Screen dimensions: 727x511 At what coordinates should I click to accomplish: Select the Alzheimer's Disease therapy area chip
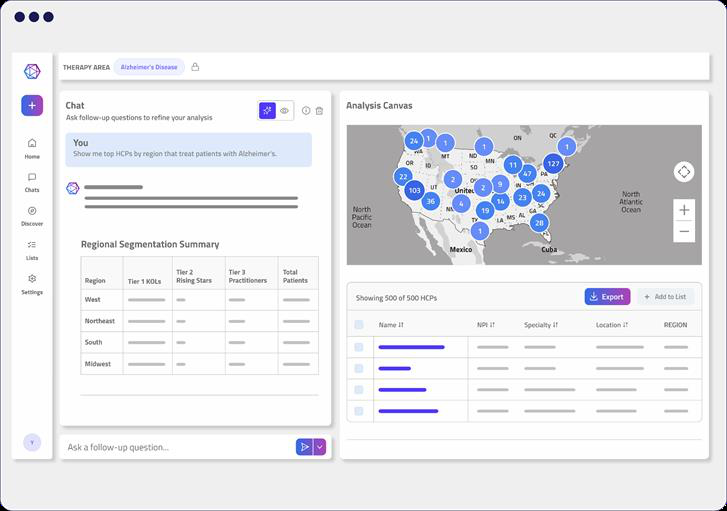click(149, 67)
